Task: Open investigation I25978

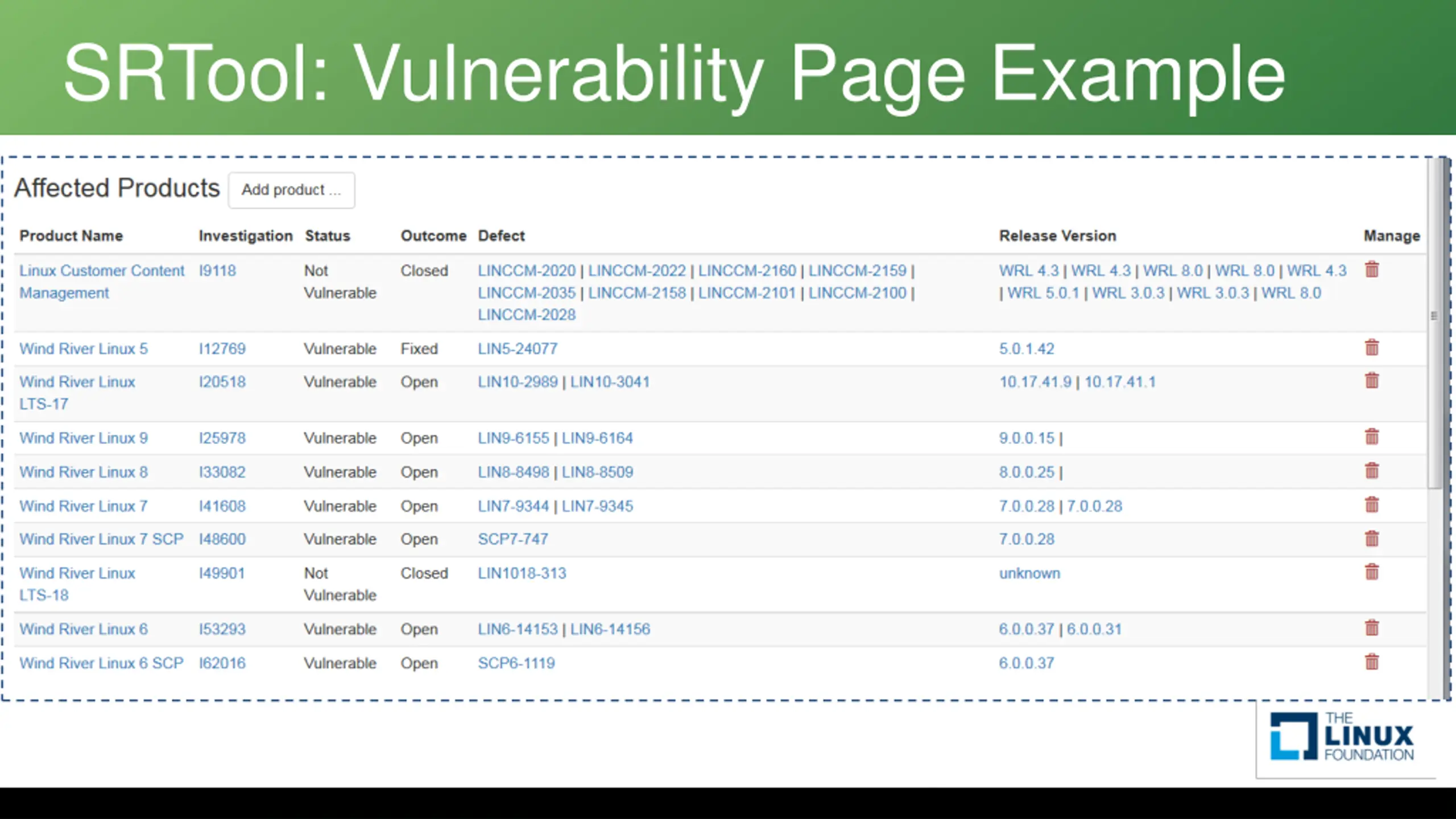Action: click(222, 438)
